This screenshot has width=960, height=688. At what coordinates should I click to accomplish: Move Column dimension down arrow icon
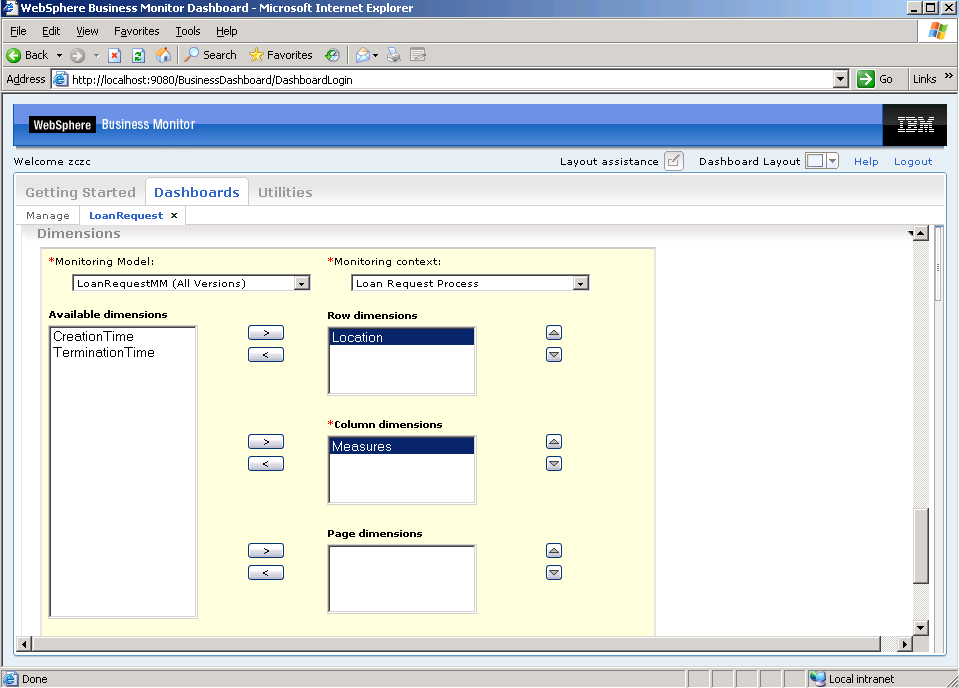click(554, 464)
